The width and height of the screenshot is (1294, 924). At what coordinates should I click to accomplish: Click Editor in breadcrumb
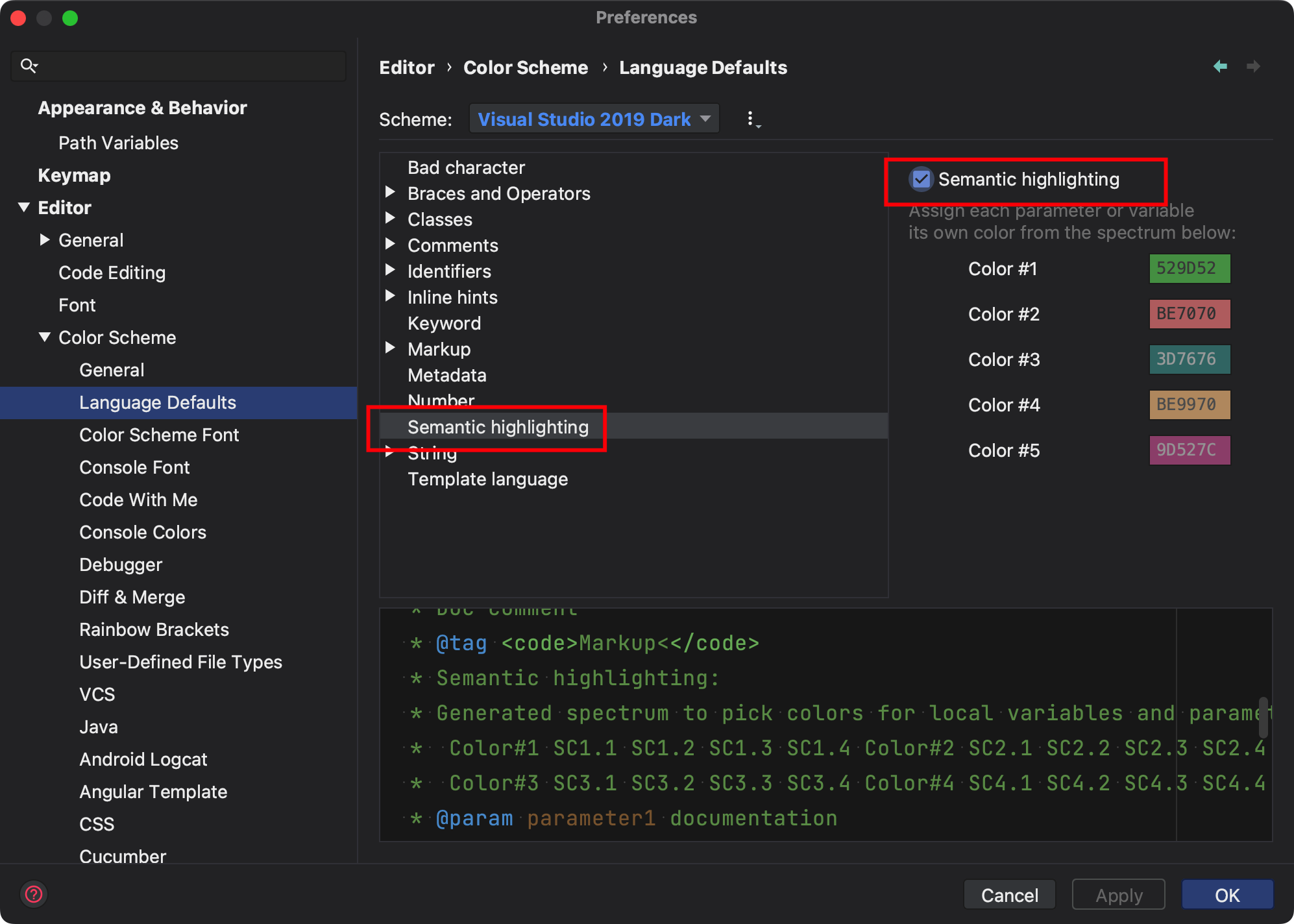(x=407, y=67)
